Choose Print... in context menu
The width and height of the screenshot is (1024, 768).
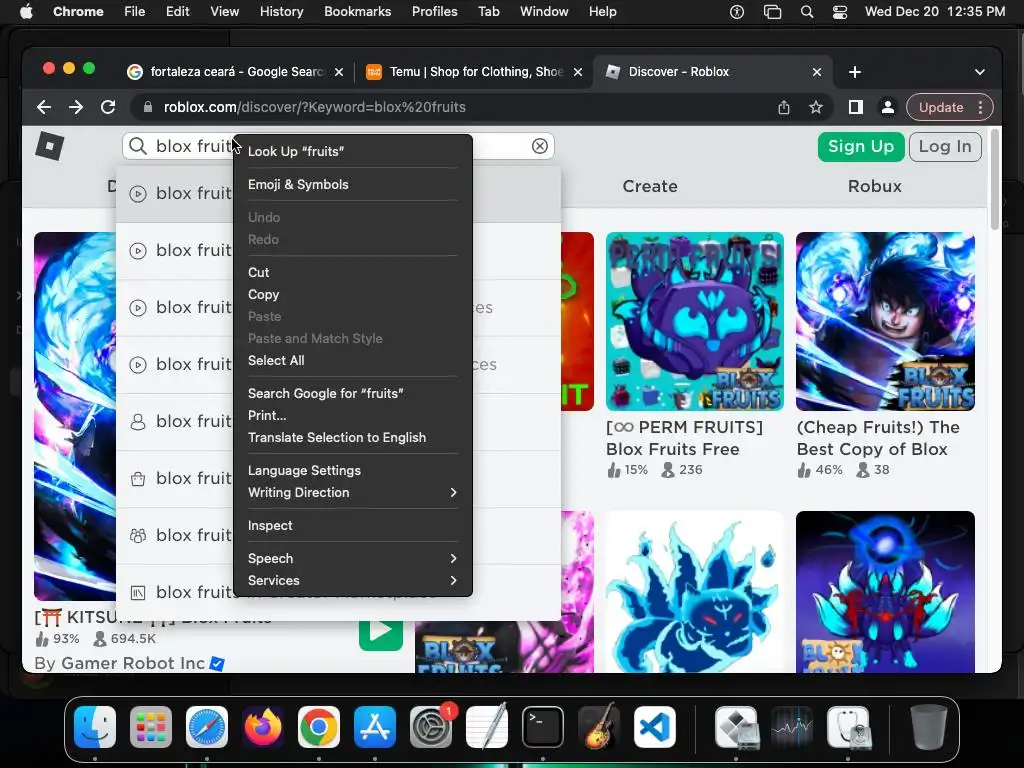(353, 415)
